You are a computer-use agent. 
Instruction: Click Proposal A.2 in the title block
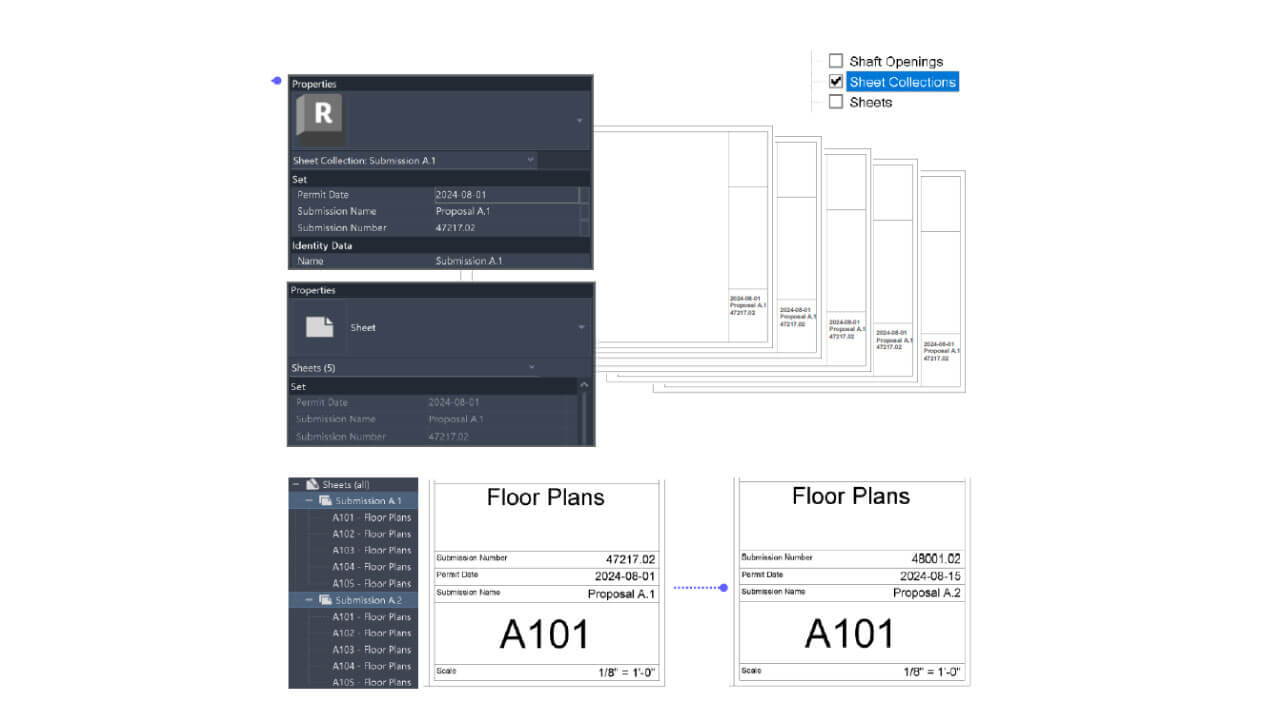[x=927, y=593]
